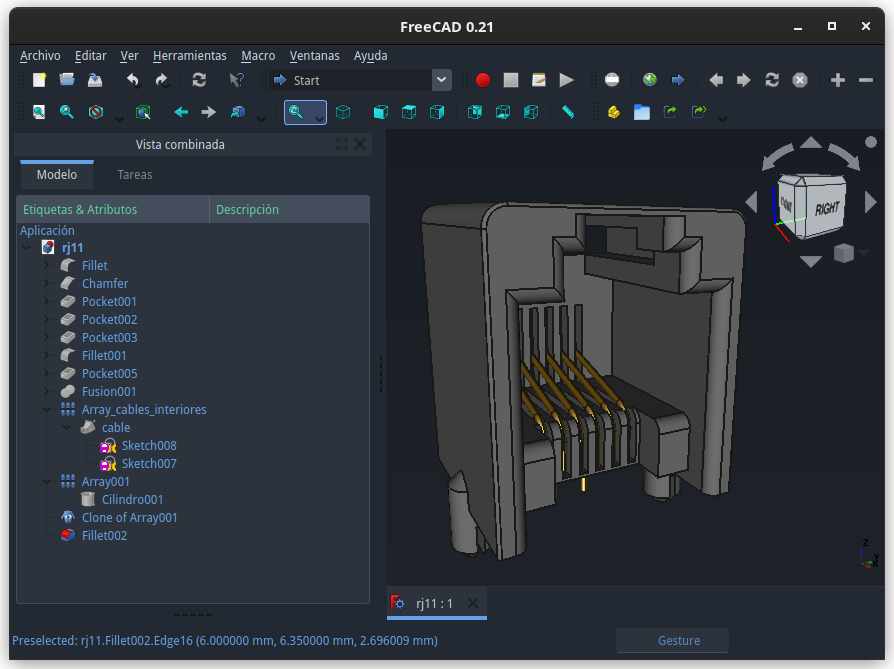Screen dimensions: 894x669
Task: Expand the Fillet tree node
Action: [x=47, y=265]
